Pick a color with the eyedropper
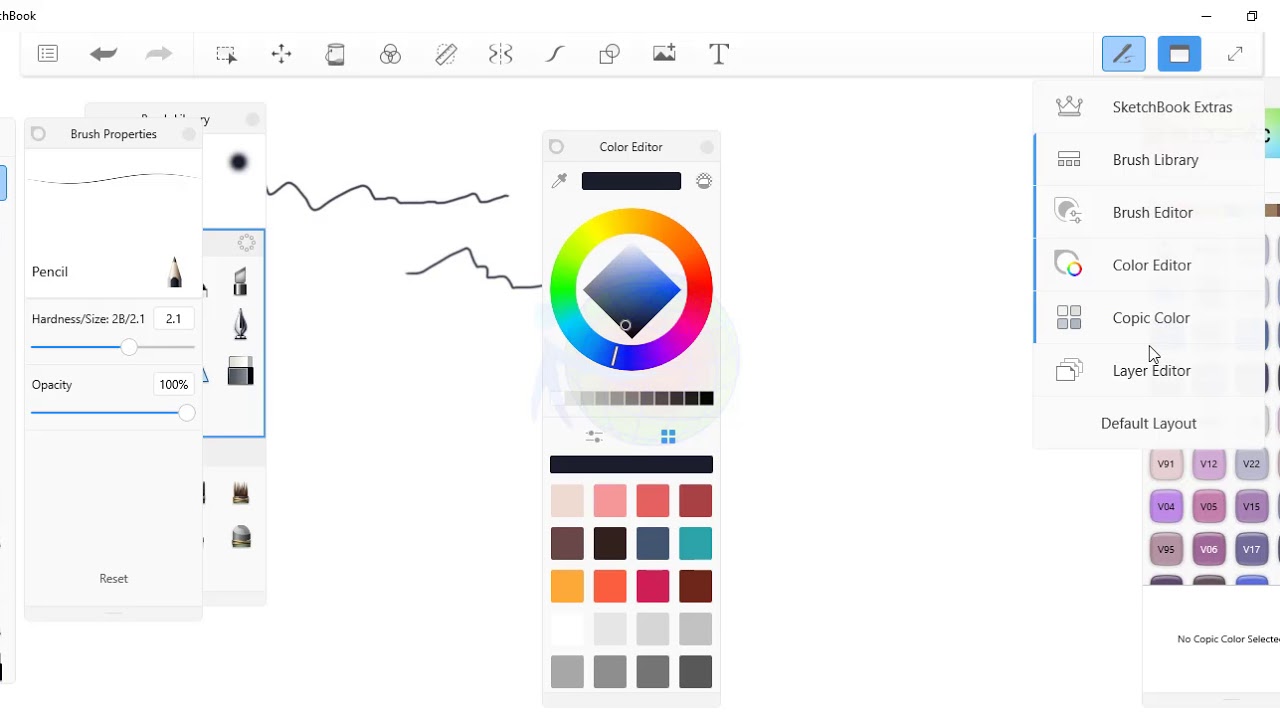The width and height of the screenshot is (1280, 720). [559, 181]
